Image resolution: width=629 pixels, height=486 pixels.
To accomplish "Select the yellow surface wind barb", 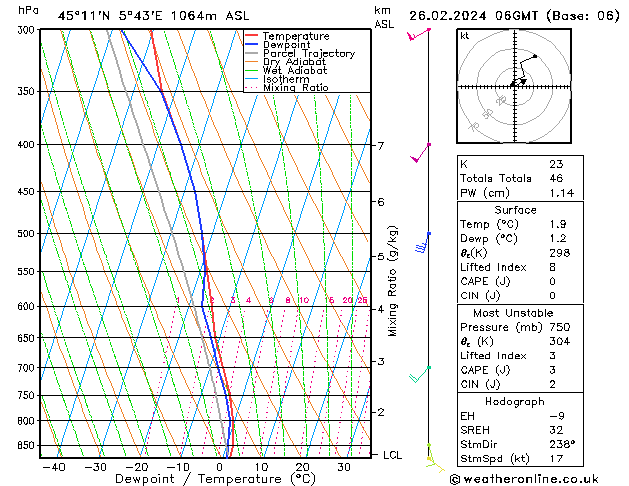I will pos(432,462).
